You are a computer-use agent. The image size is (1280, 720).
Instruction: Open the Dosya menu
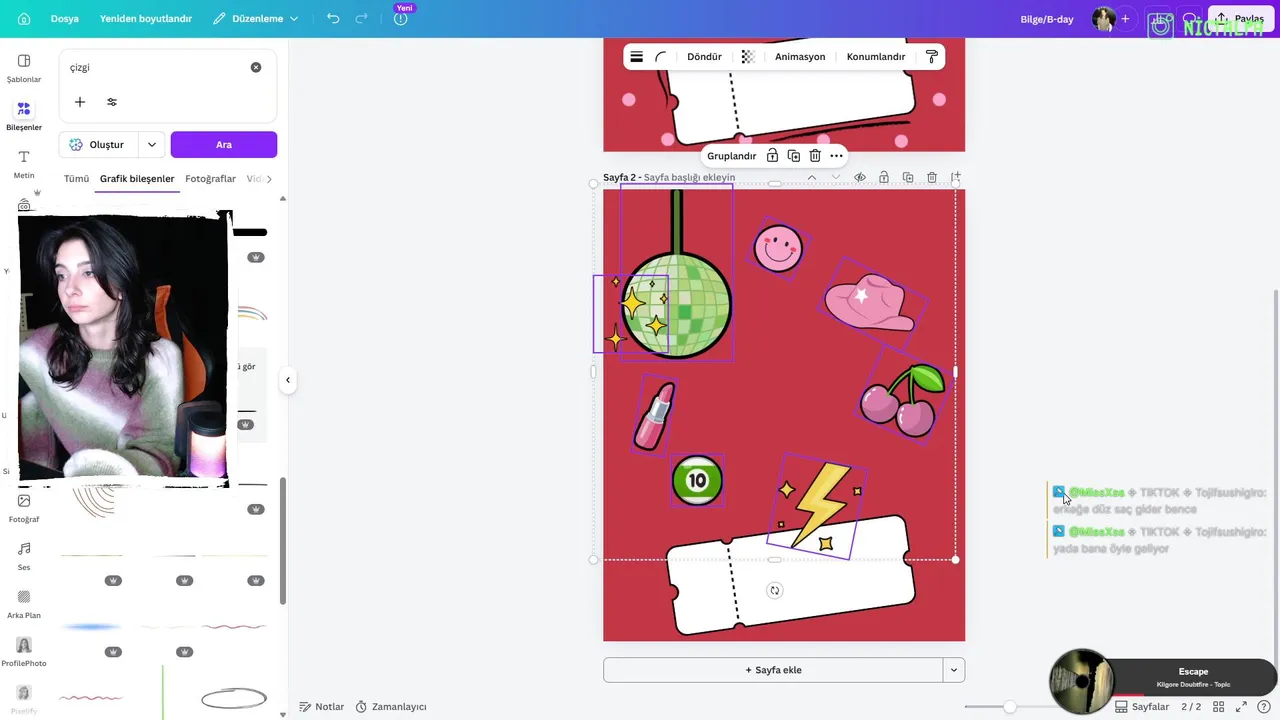pos(65,18)
